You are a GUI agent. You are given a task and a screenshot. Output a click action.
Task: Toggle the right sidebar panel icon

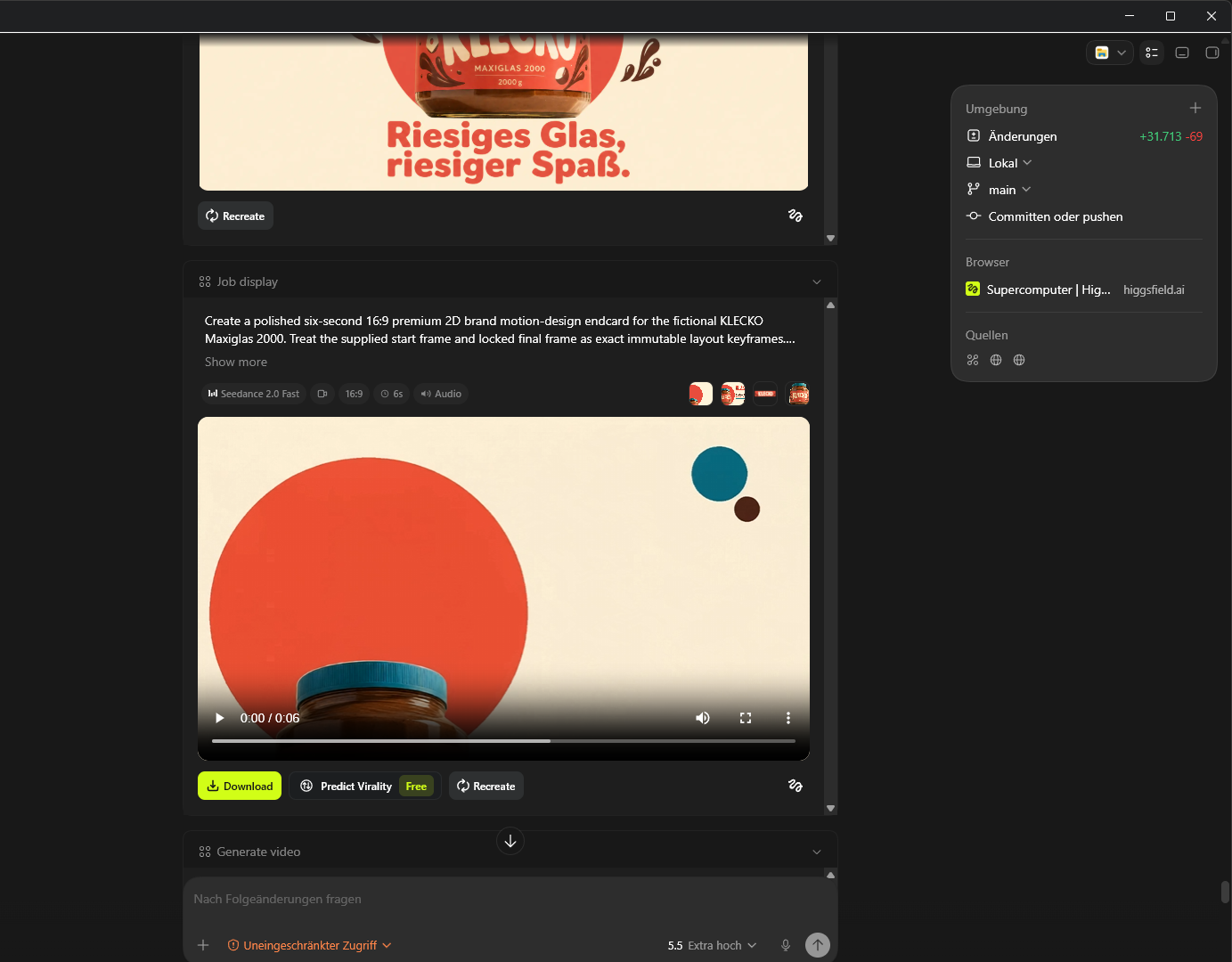click(x=1212, y=53)
